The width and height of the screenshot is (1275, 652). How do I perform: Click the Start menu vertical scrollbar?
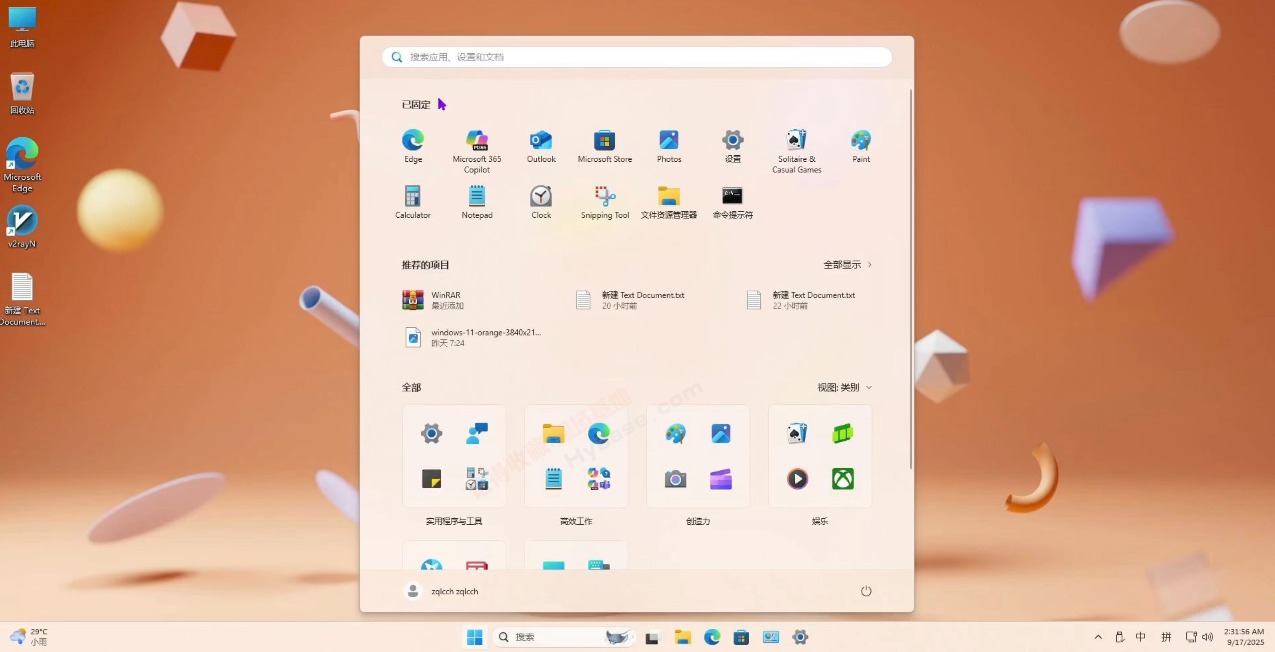(911, 280)
